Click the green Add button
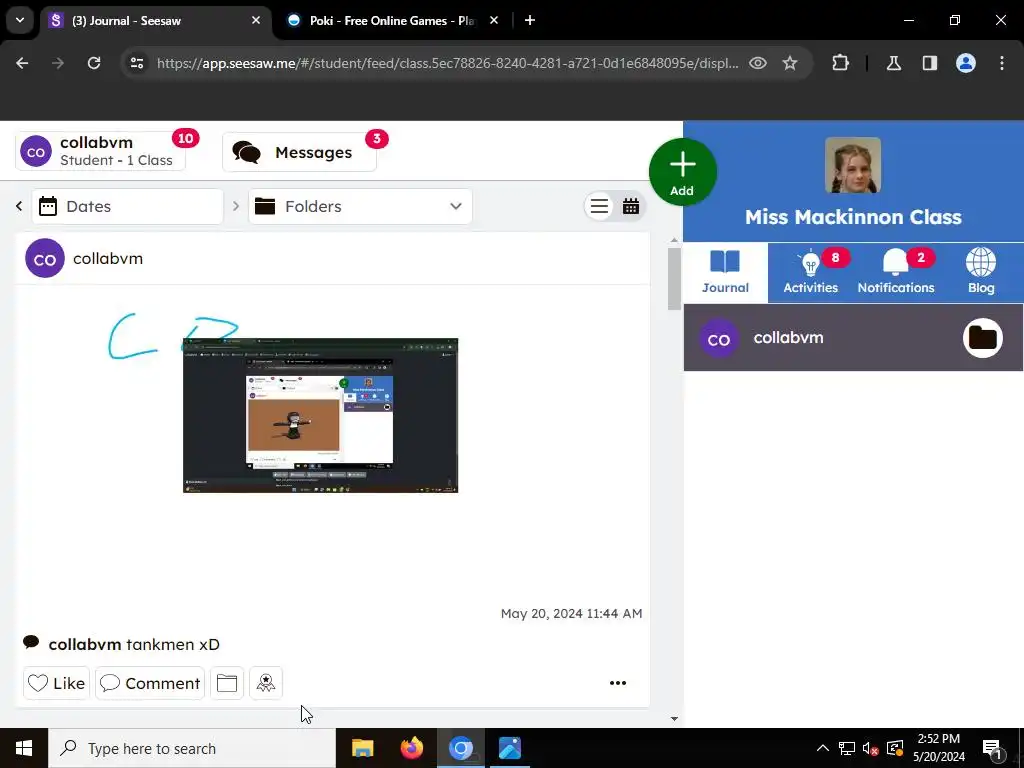Screen dimensions: 1024x768 pyautogui.click(x=682, y=172)
